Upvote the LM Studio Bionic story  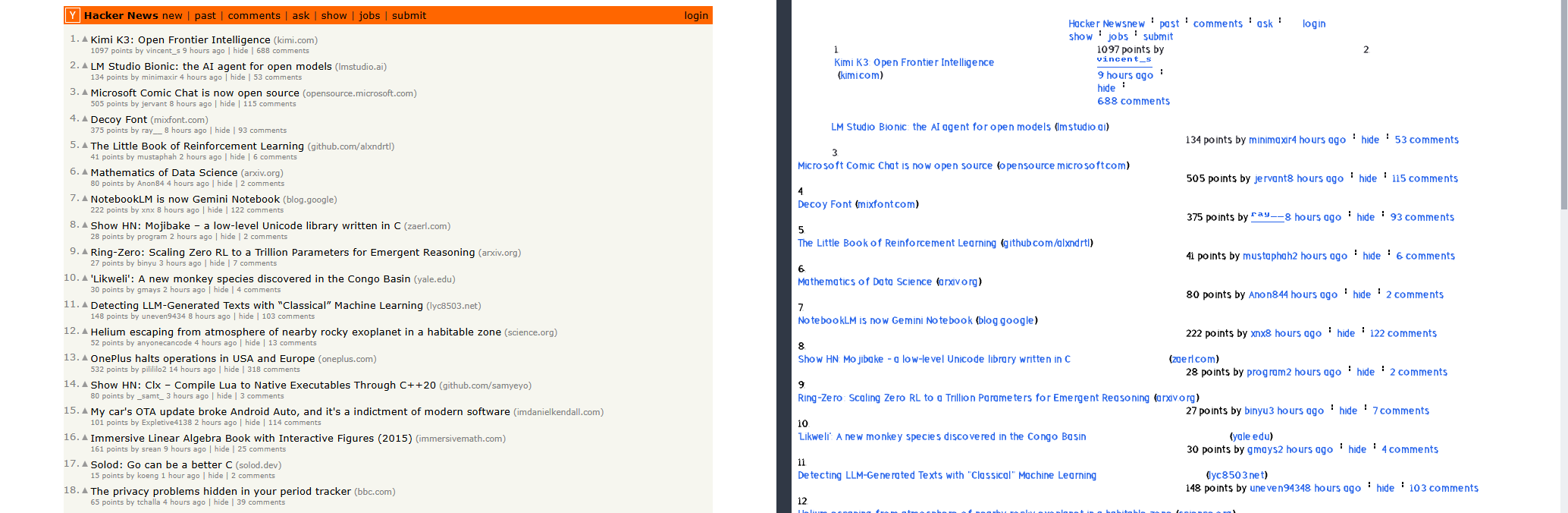tap(85, 65)
